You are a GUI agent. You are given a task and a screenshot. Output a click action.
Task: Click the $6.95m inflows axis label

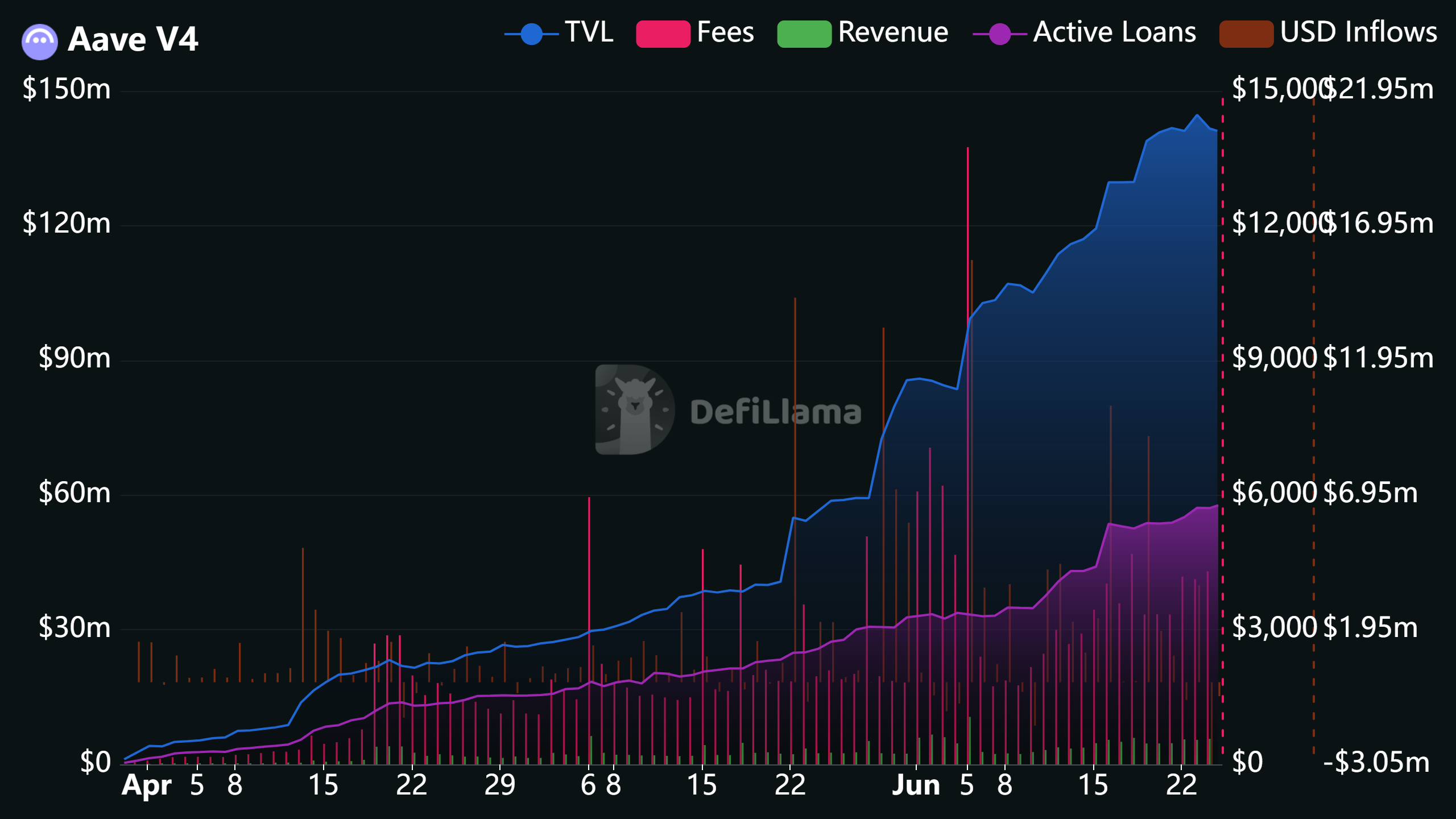(1371, 493)
